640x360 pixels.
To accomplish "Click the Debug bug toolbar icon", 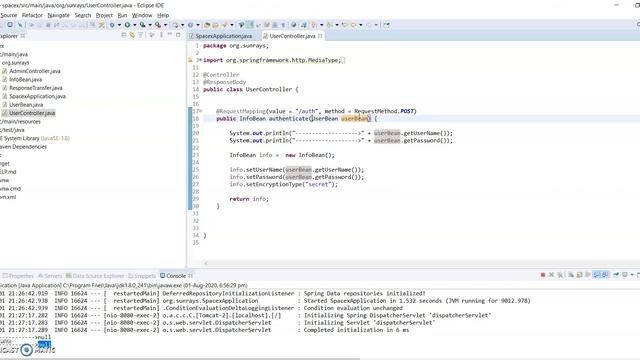I will pos(112,25).
